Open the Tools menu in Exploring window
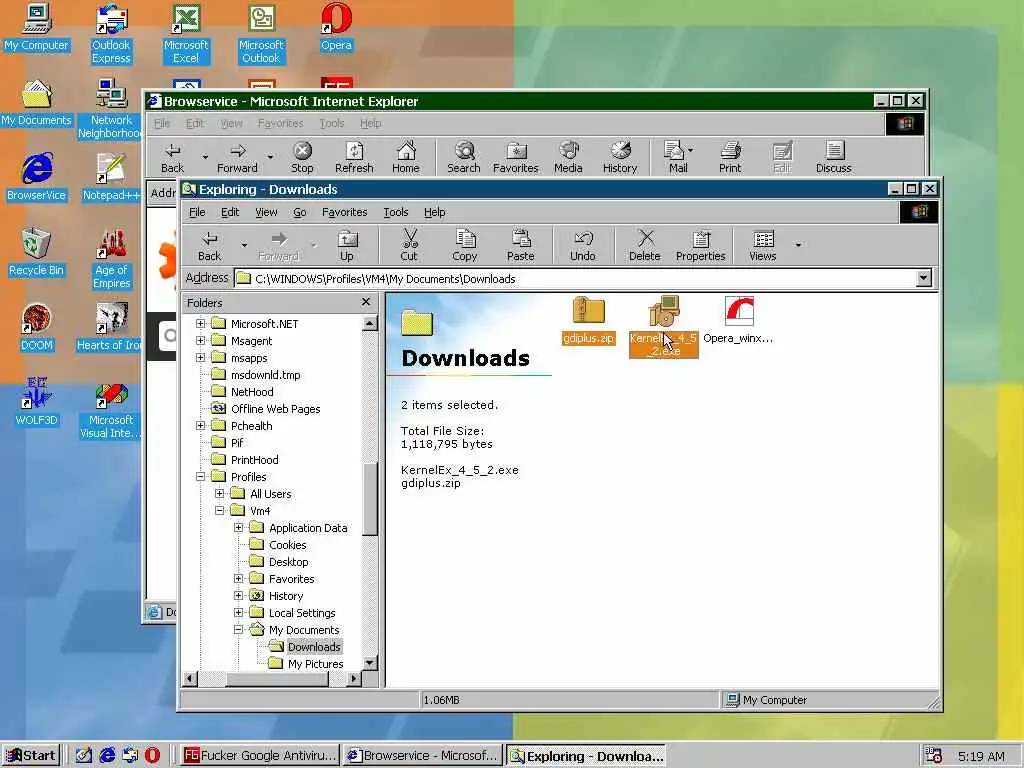This screenshot has width=1024, height=768. click(396, 212)
